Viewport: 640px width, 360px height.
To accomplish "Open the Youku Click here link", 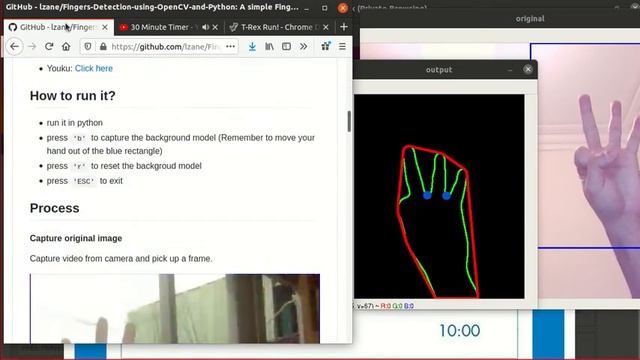I will click(x=94, y=69).
